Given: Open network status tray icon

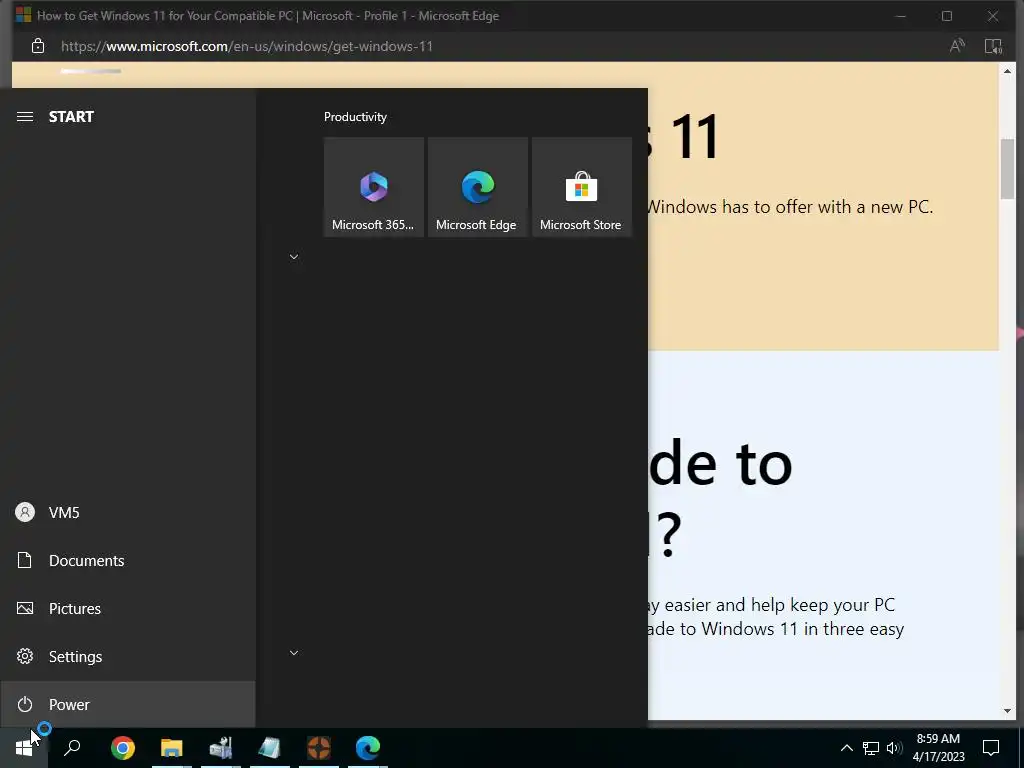Looking at the screenshot, I should pyautogui.click(x=871, y=748).
